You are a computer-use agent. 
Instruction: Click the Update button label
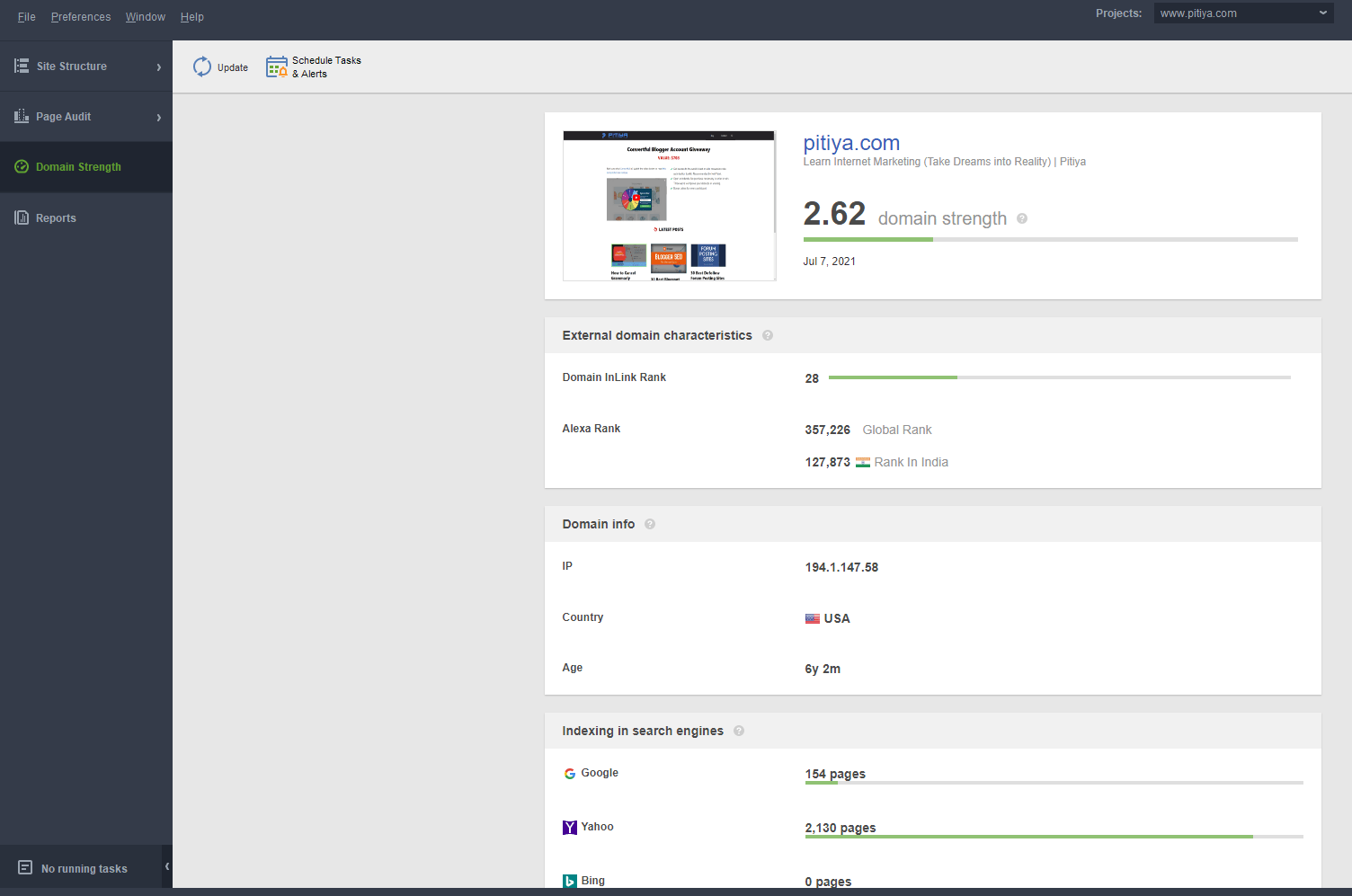(x=233, y=67)
